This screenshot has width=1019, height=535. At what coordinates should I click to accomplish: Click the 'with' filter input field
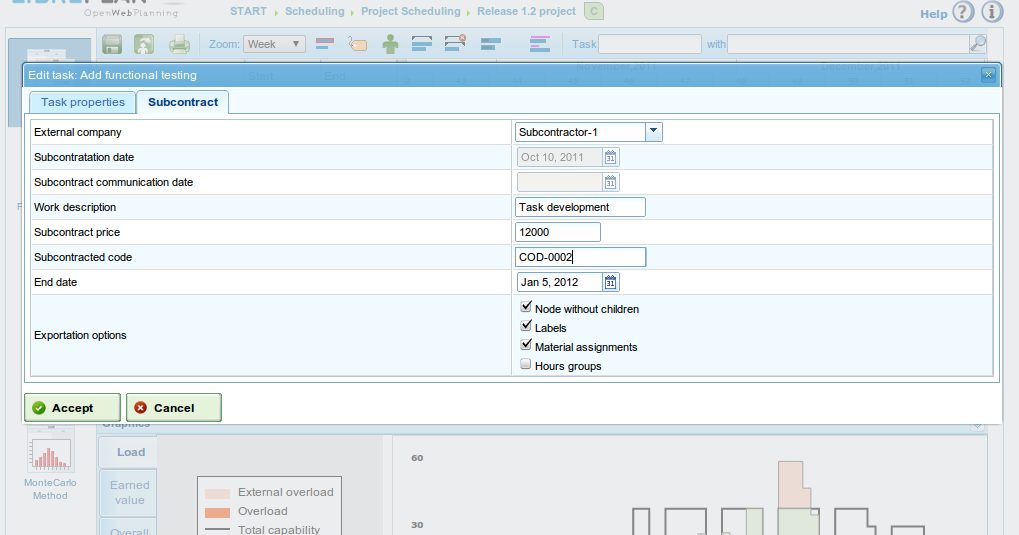point(848,44)
